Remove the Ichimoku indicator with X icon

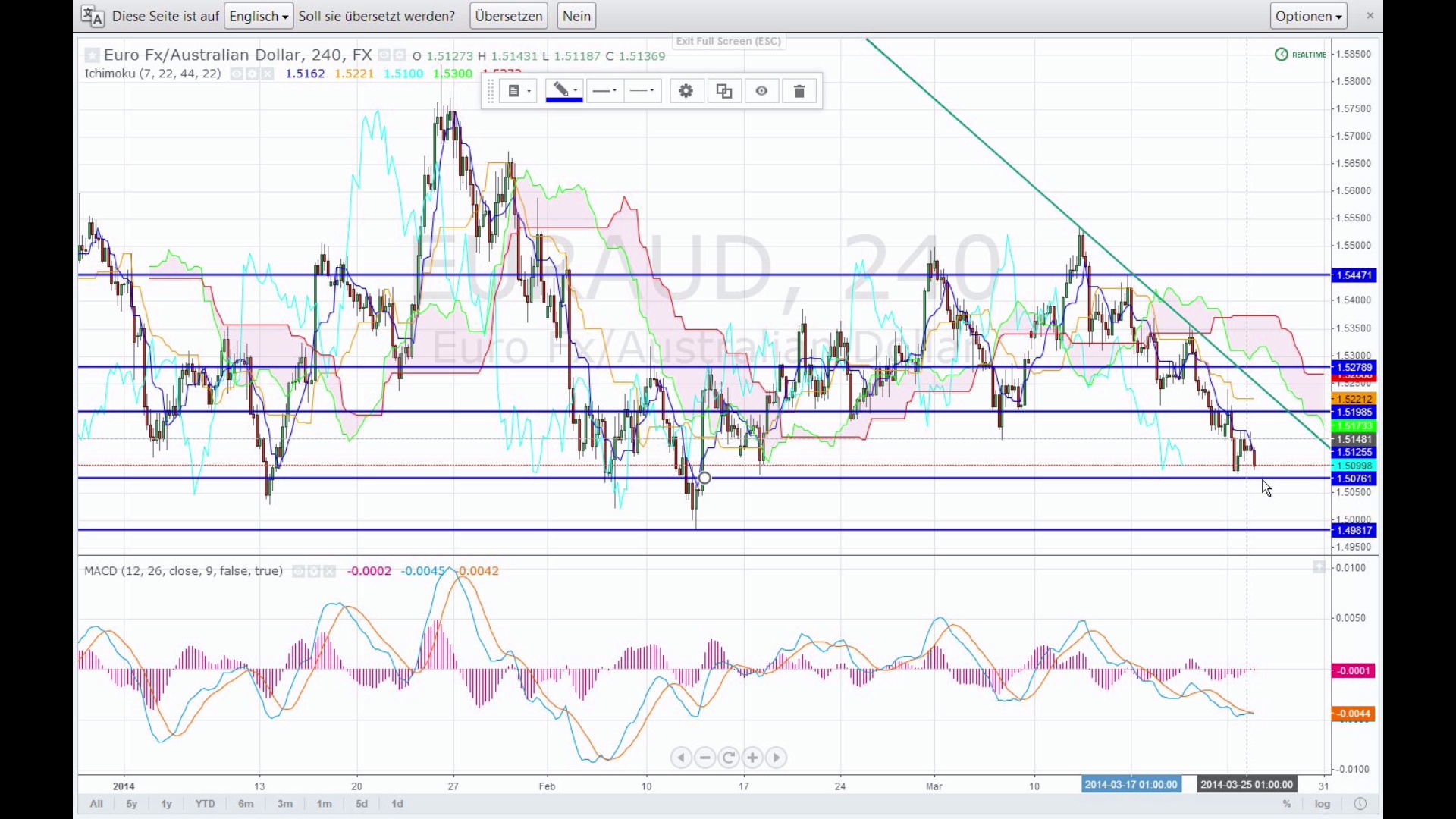[268, 74]
